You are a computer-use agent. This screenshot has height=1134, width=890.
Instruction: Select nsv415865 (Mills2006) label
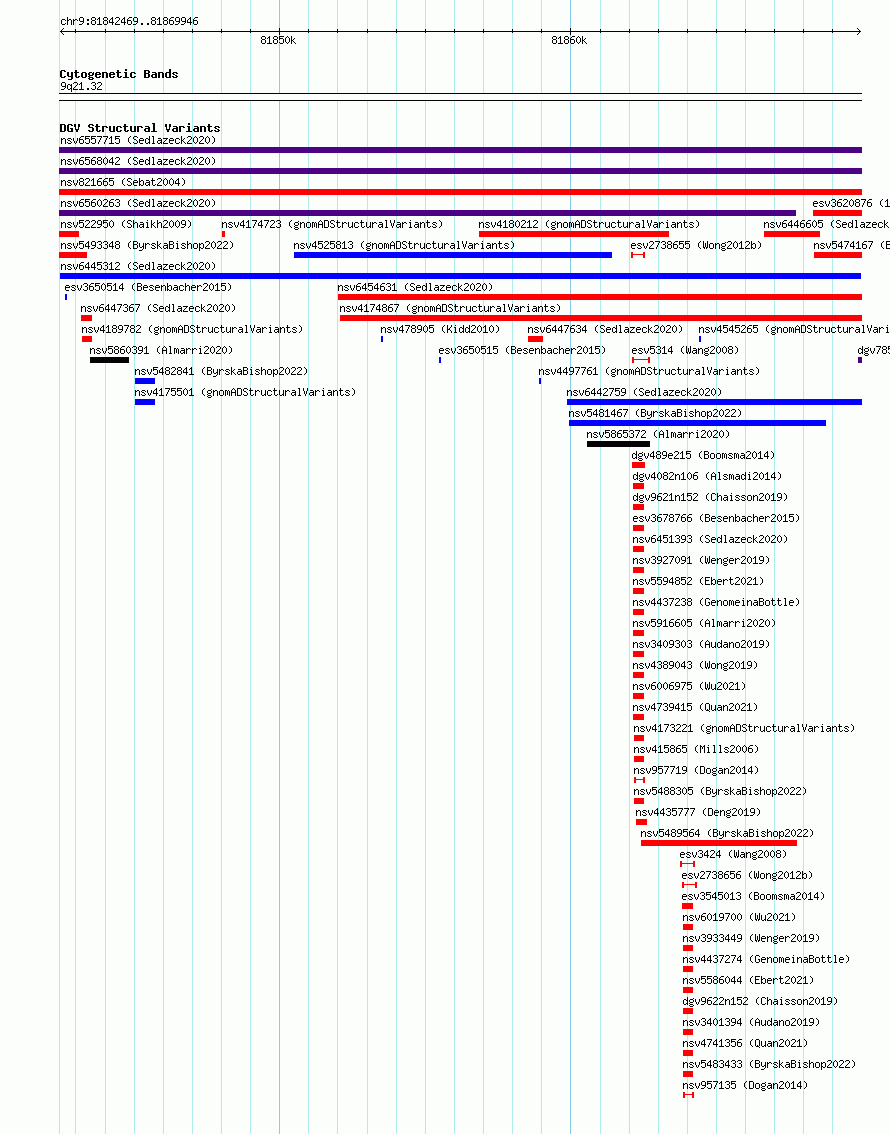point(696,749)
